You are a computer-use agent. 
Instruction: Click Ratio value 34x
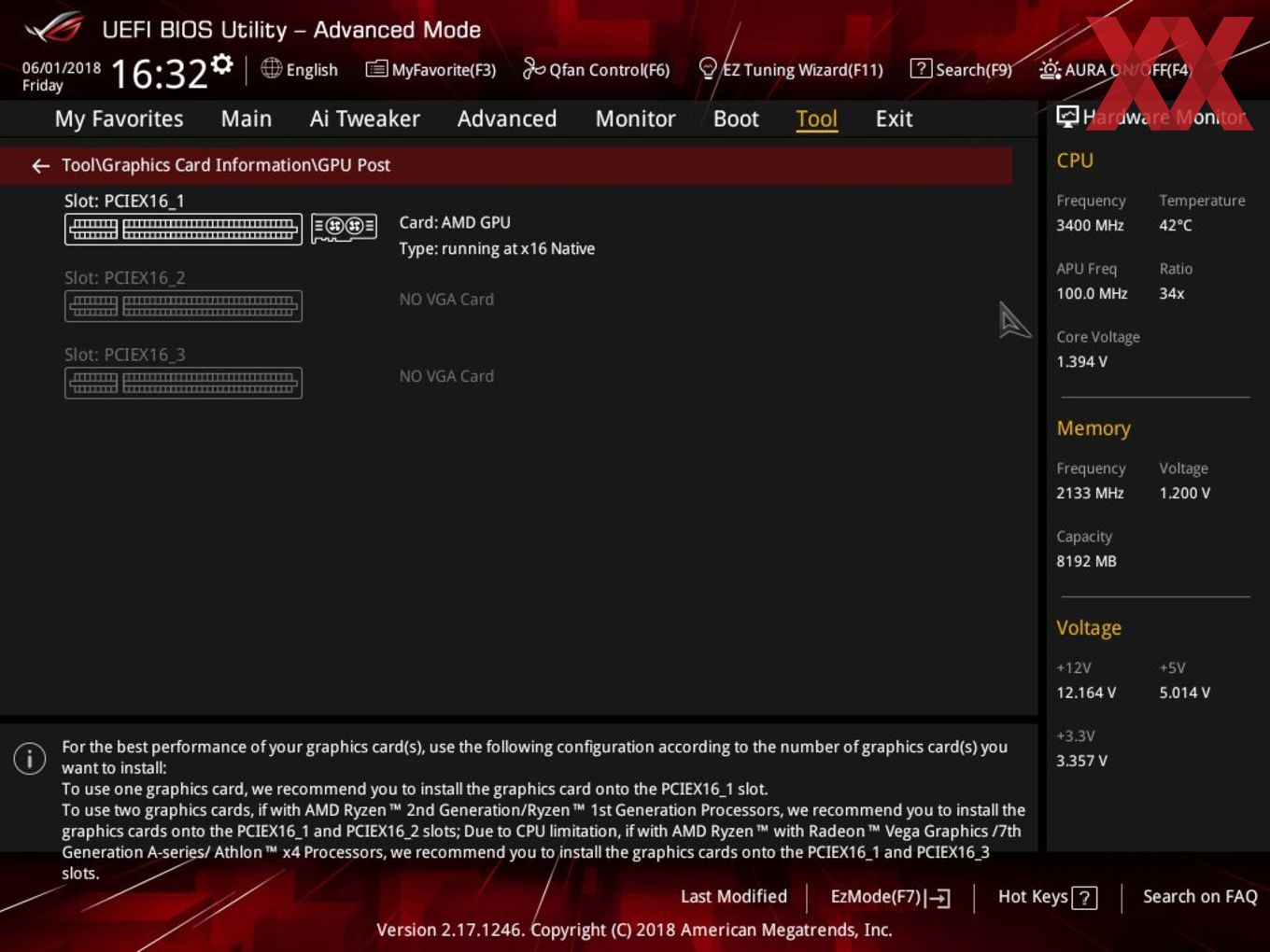pos(1172,293)
